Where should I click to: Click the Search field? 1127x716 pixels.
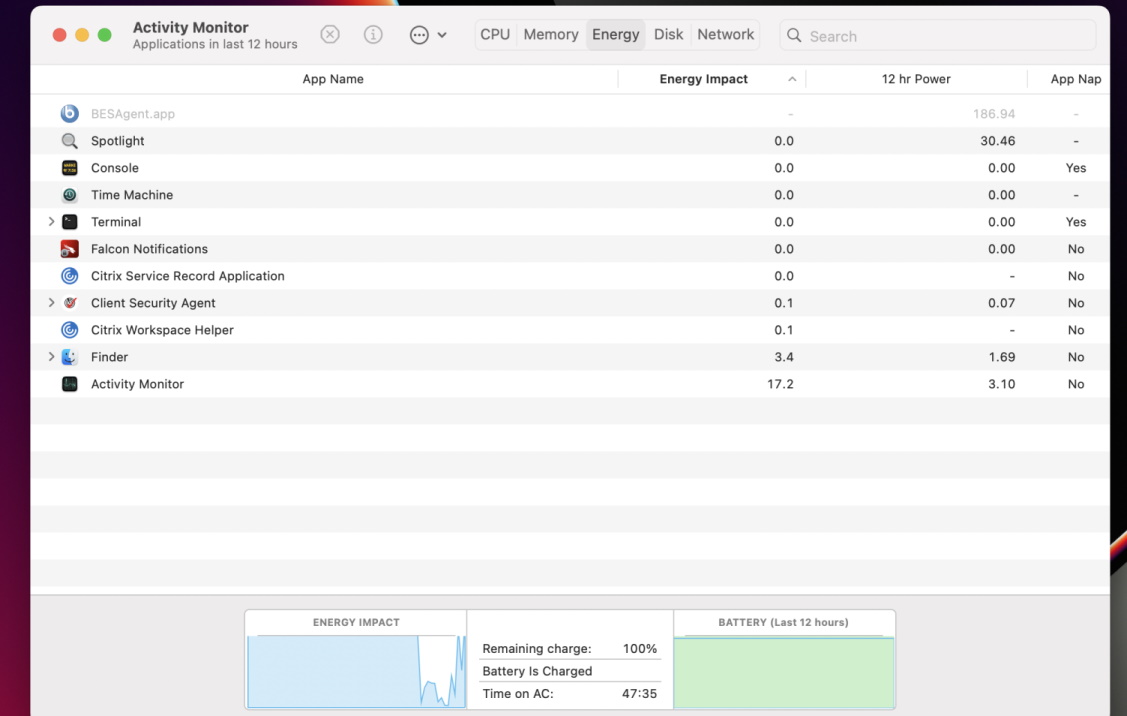937,35
